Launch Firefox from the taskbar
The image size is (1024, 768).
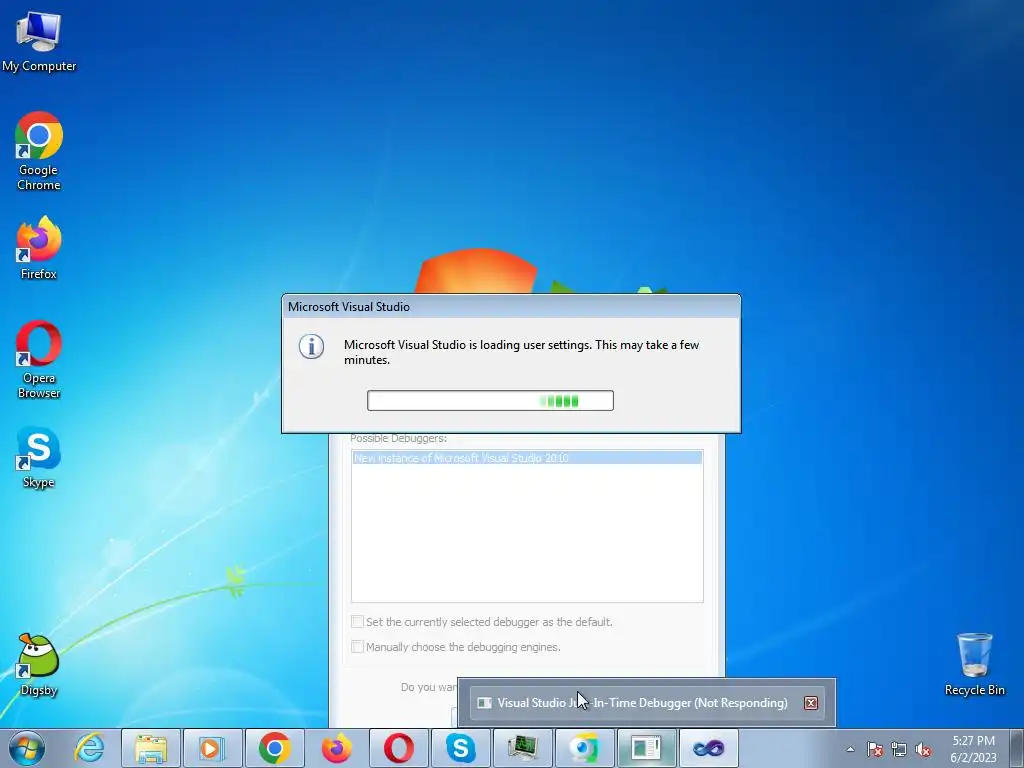click(x=337, y=748)
